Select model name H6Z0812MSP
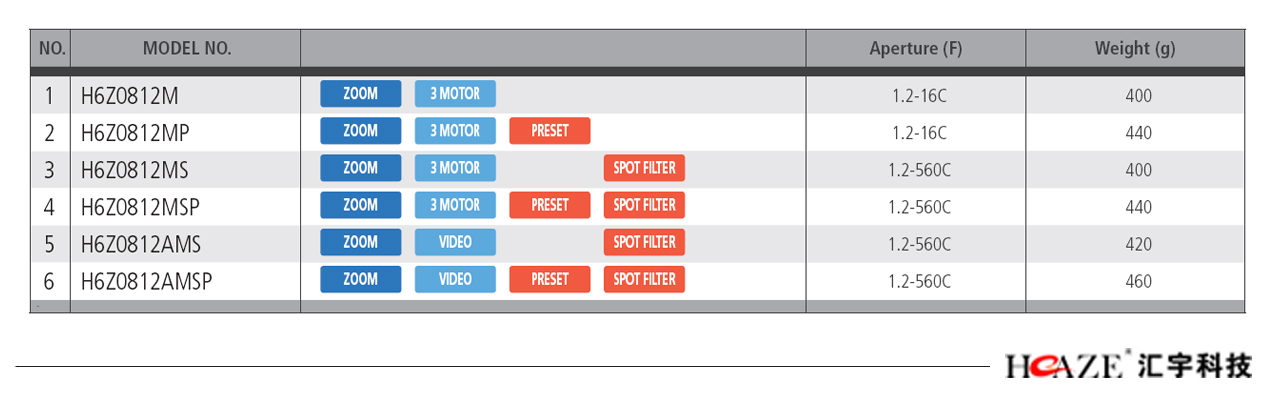Viewport: 1280px width, 394px height. [140, 207]
